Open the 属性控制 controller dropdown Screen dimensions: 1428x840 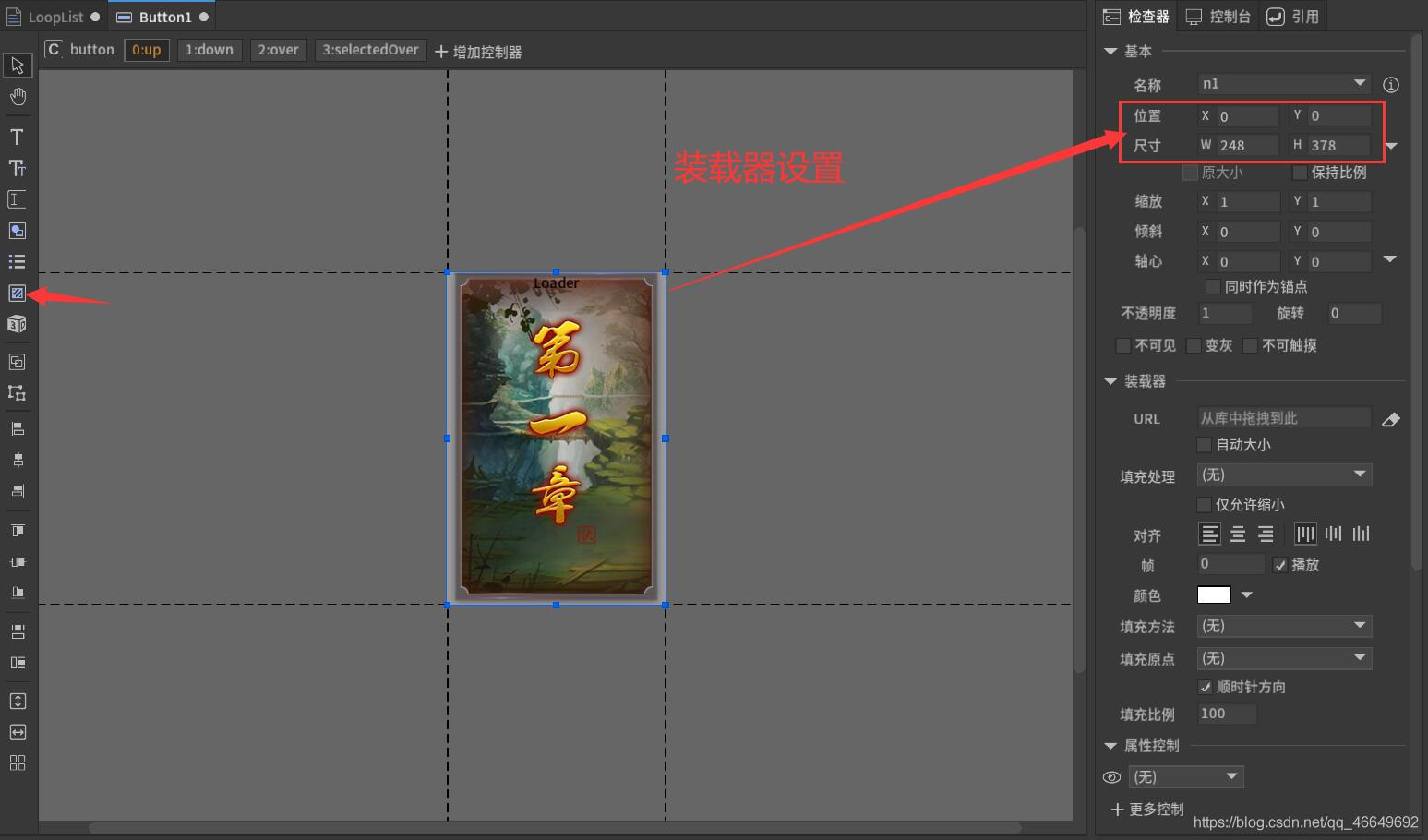pyautogui.click(x=1186, y=777)
